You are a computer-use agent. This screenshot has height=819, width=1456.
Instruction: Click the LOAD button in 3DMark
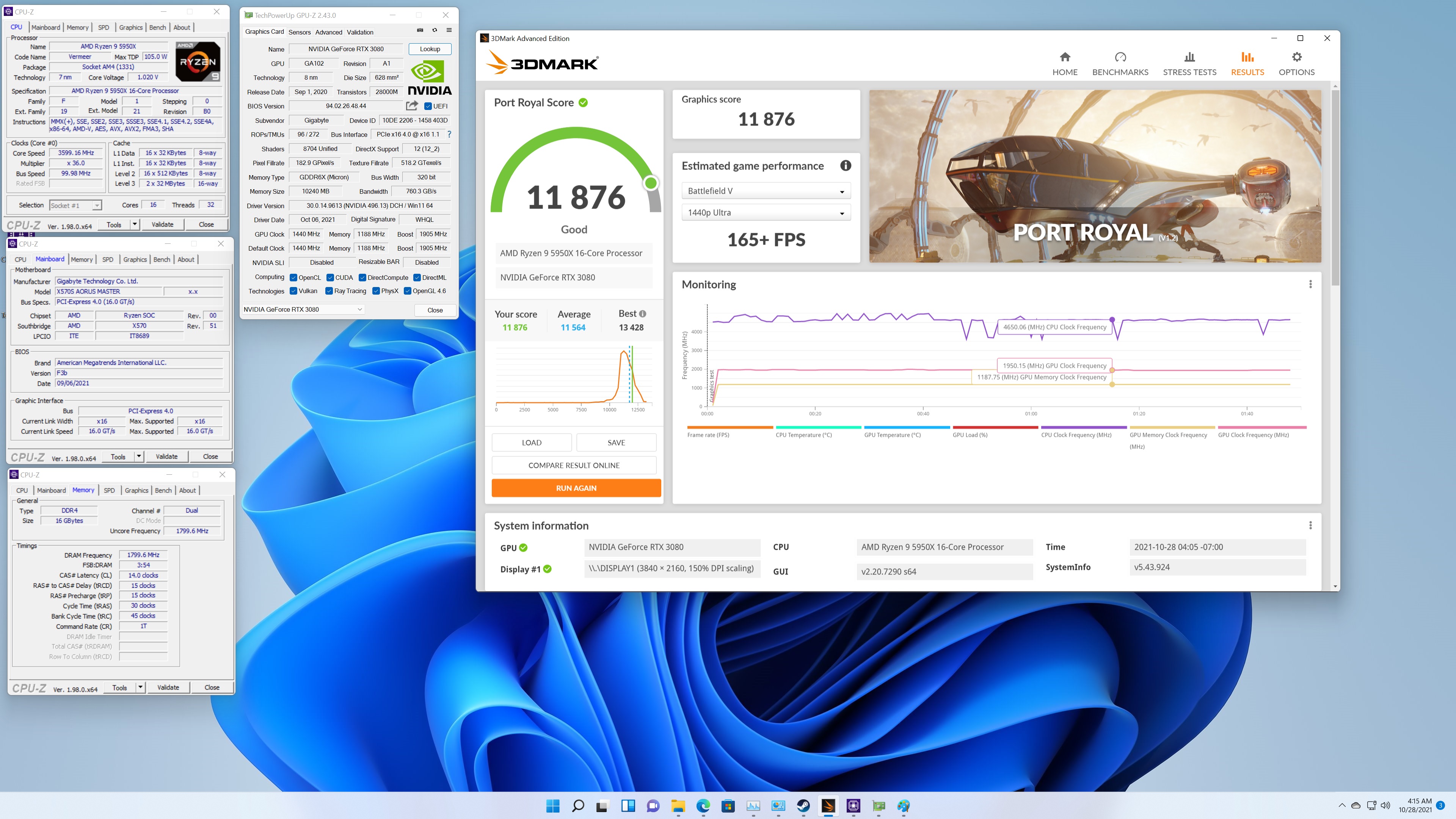point(531,442)
